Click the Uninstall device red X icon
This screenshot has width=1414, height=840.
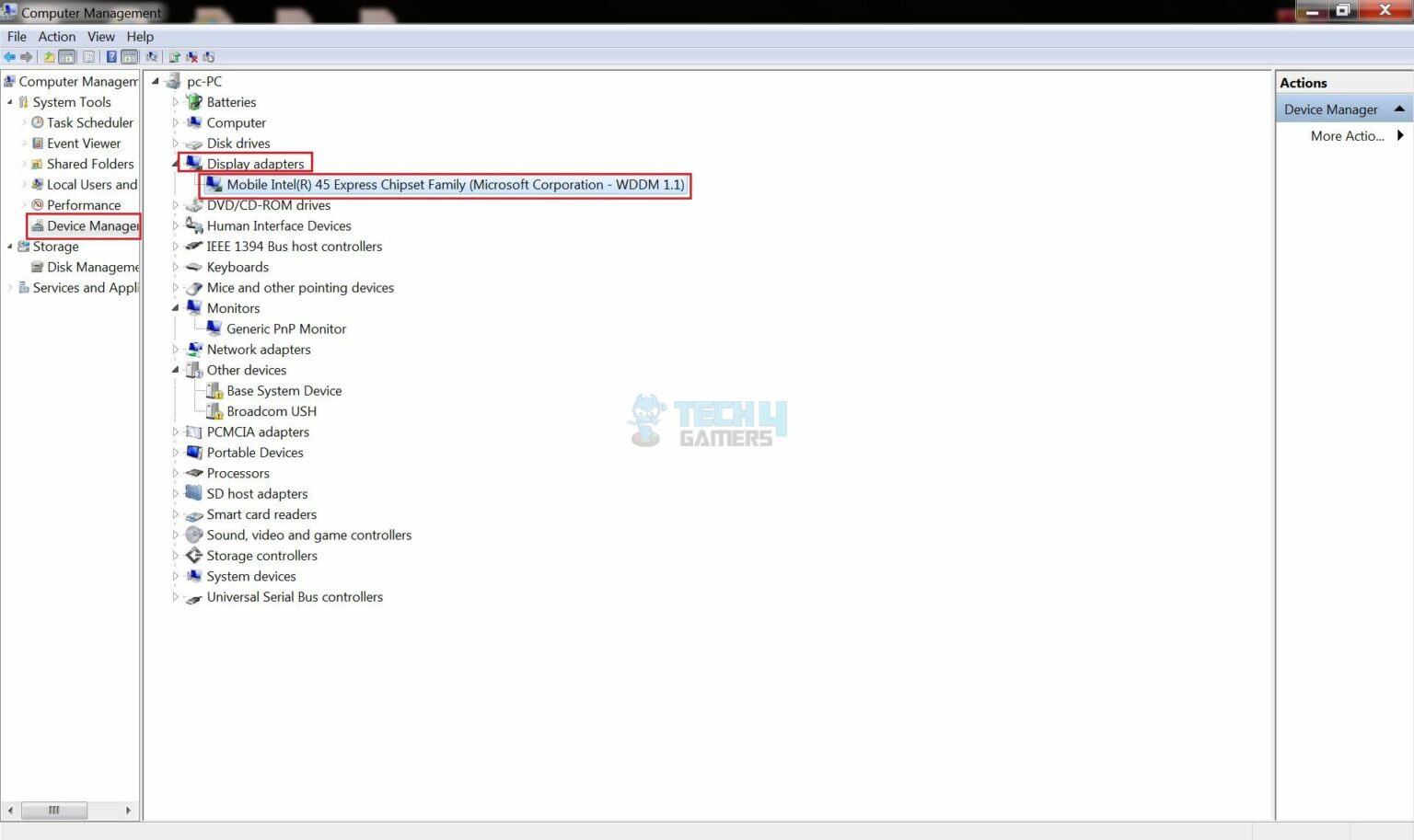click(191, 57)
